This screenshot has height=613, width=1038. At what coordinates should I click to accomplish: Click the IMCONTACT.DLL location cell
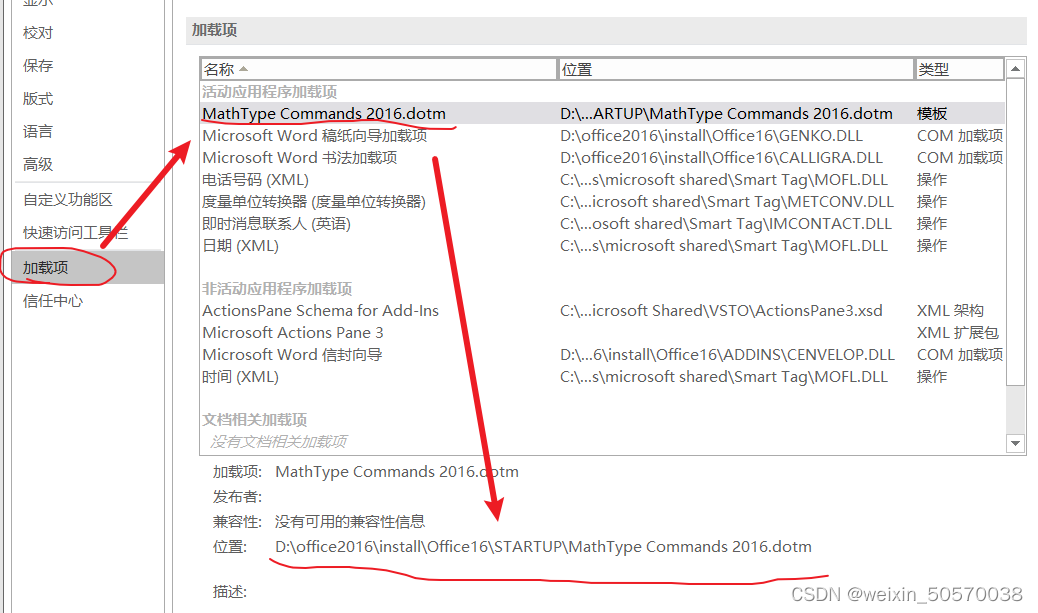click(726, 223)
